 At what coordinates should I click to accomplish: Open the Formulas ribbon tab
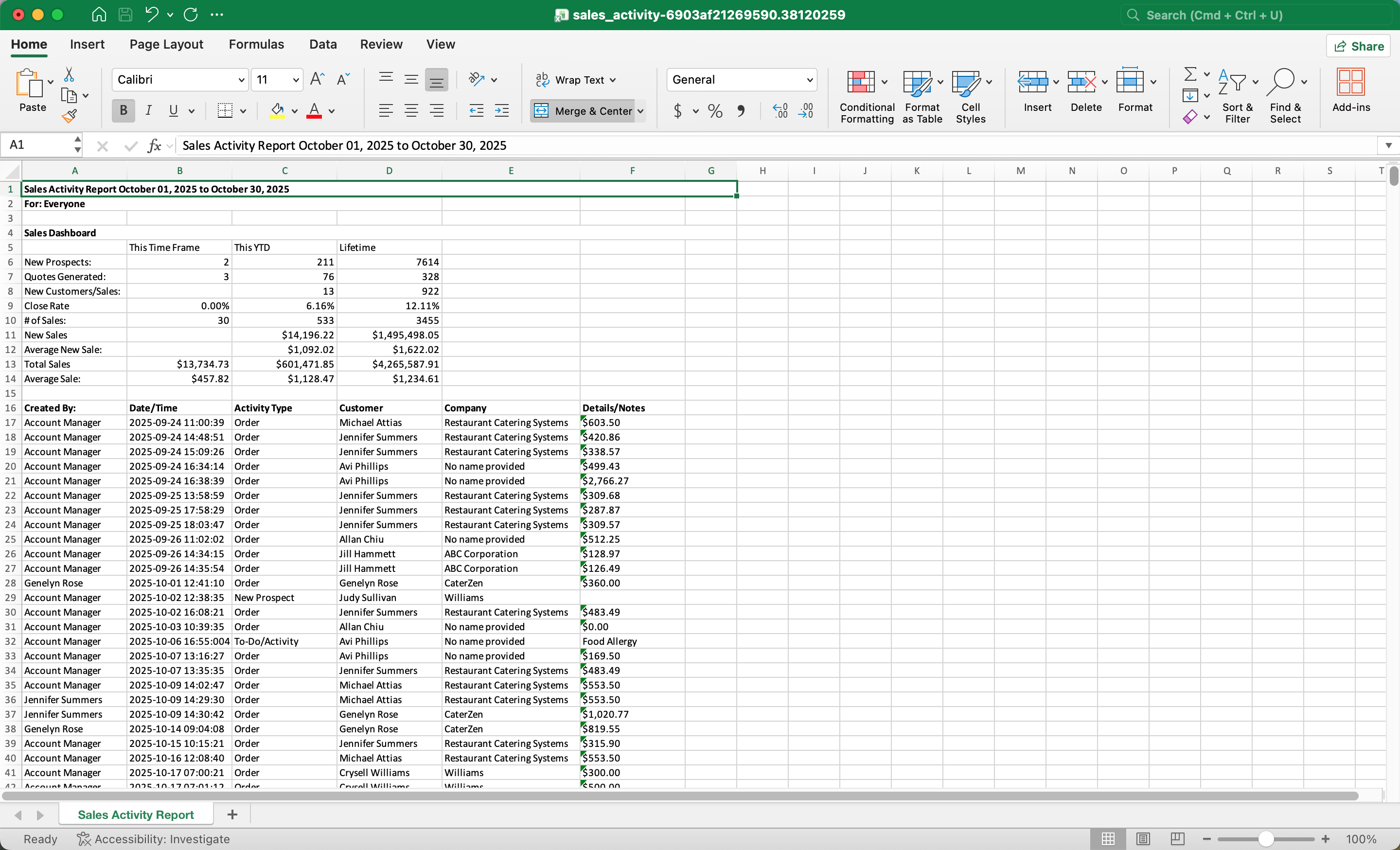tap(256, 44)
